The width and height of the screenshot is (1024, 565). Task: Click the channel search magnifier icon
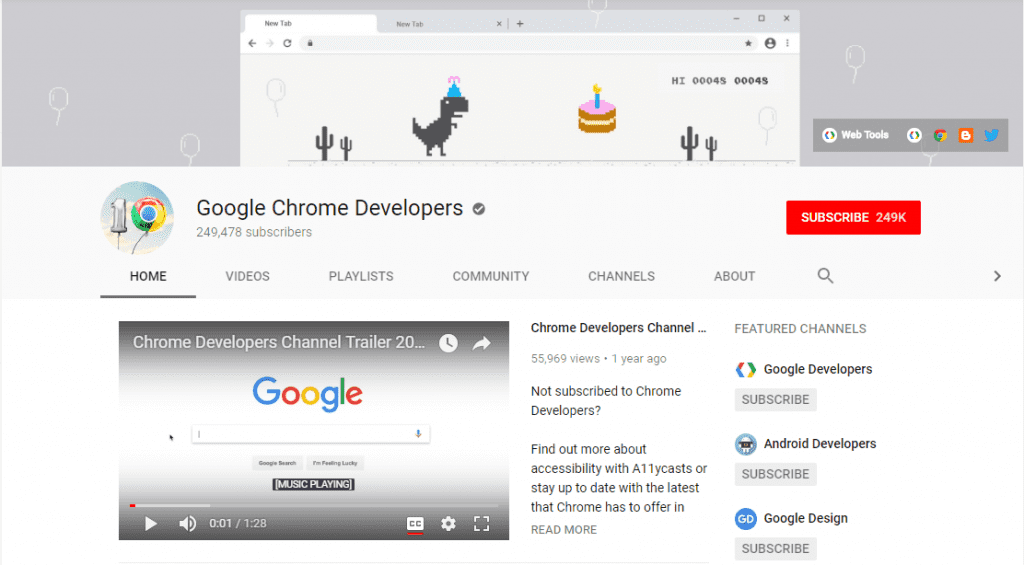point(825,276)
